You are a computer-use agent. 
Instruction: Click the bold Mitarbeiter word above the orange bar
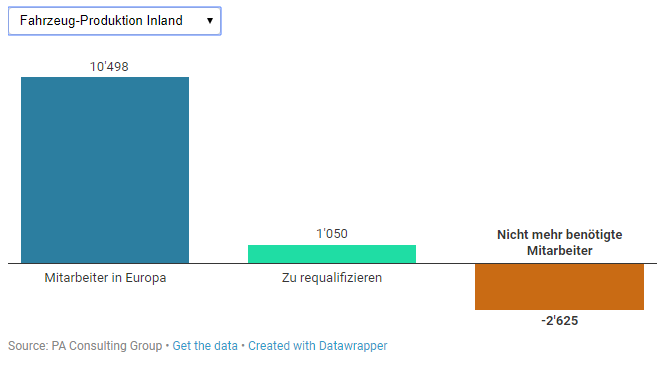[559, 251]
